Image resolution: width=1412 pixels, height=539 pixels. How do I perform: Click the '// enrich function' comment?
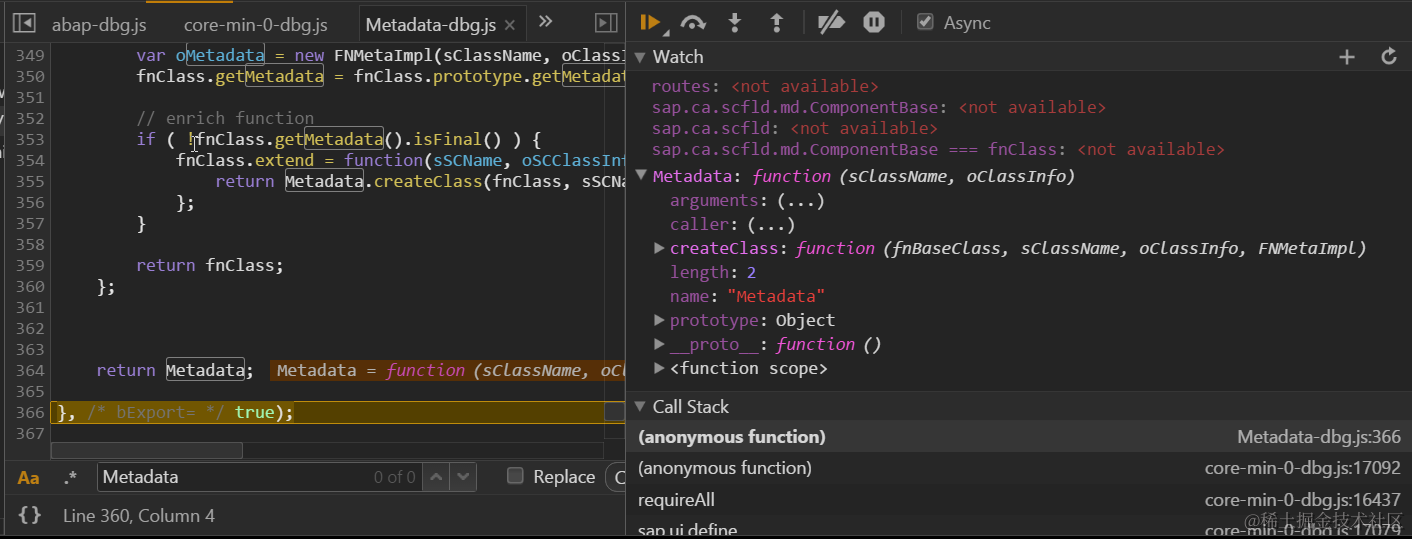pos(225,118)
